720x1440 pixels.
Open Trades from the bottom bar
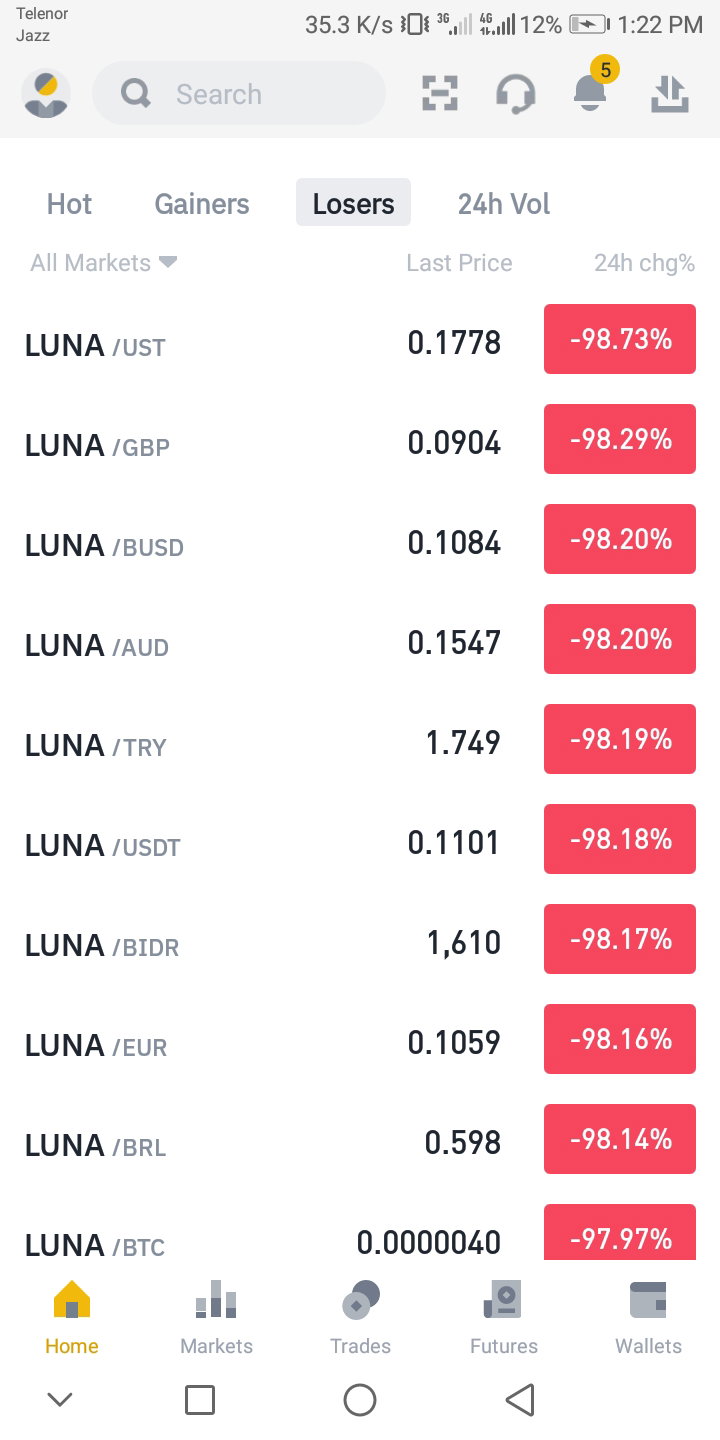click(x=360, y=1317)
